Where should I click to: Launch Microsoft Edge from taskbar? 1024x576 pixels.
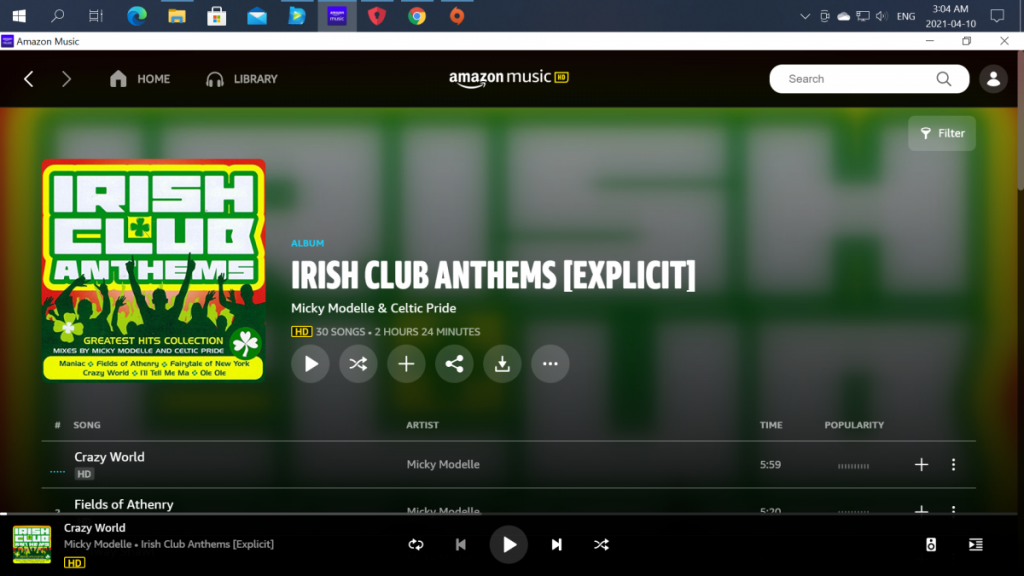click(136, 16)
